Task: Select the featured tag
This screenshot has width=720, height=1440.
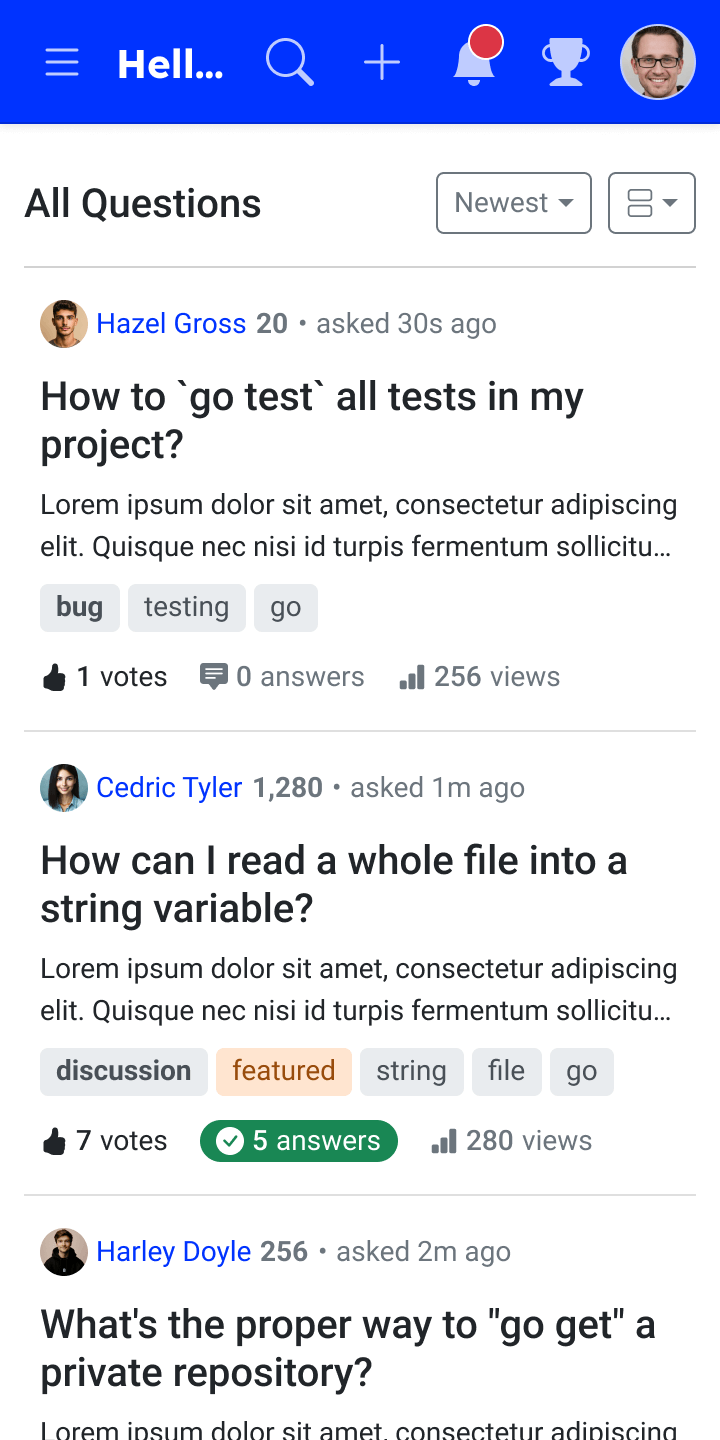Action: point(284,1071)
